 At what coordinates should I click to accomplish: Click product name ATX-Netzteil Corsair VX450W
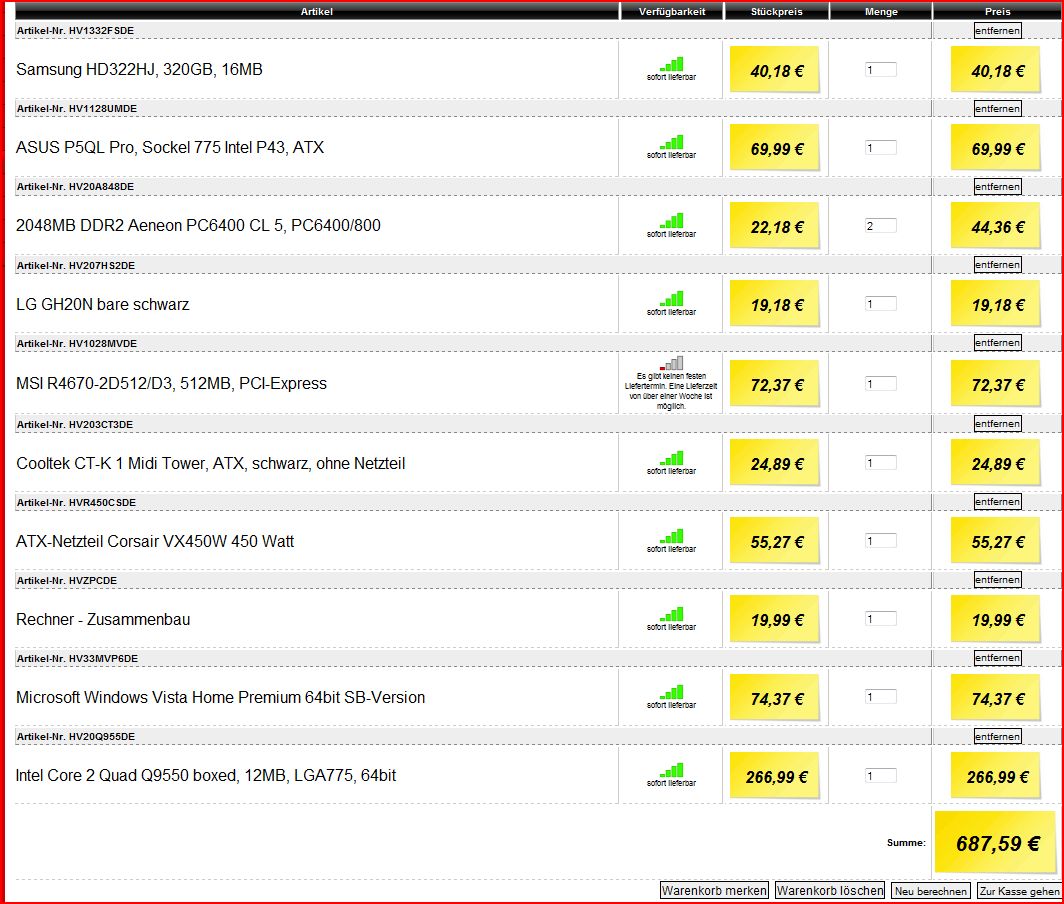pos(155,542)
